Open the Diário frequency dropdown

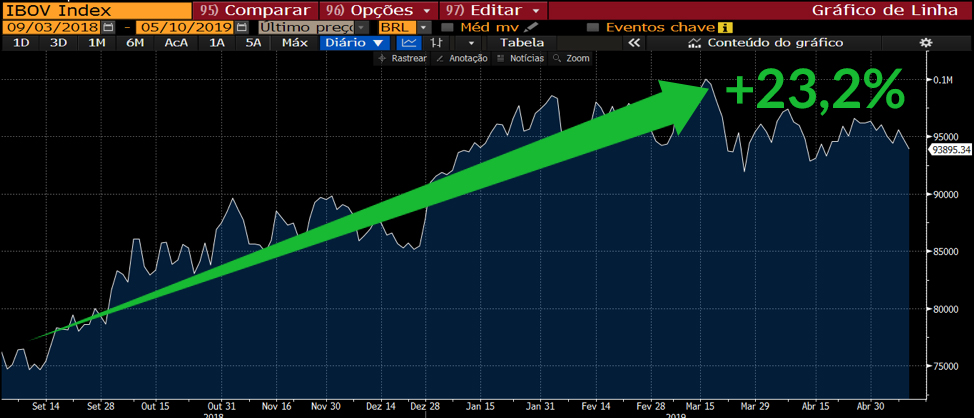coord(354,43)
